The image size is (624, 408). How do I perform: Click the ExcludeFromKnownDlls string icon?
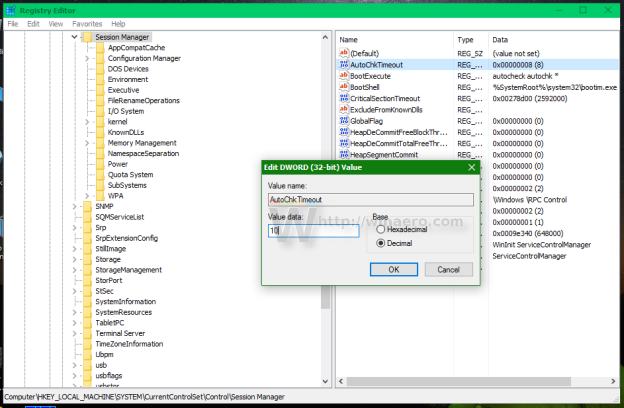(344, 109)
